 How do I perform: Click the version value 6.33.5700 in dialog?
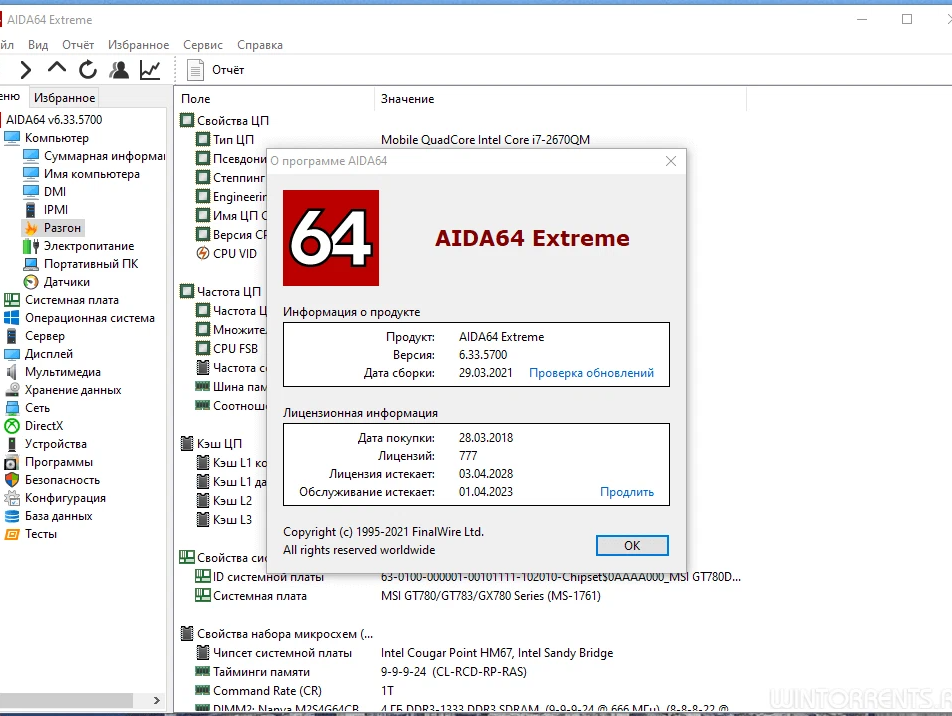tap(483, 355)
